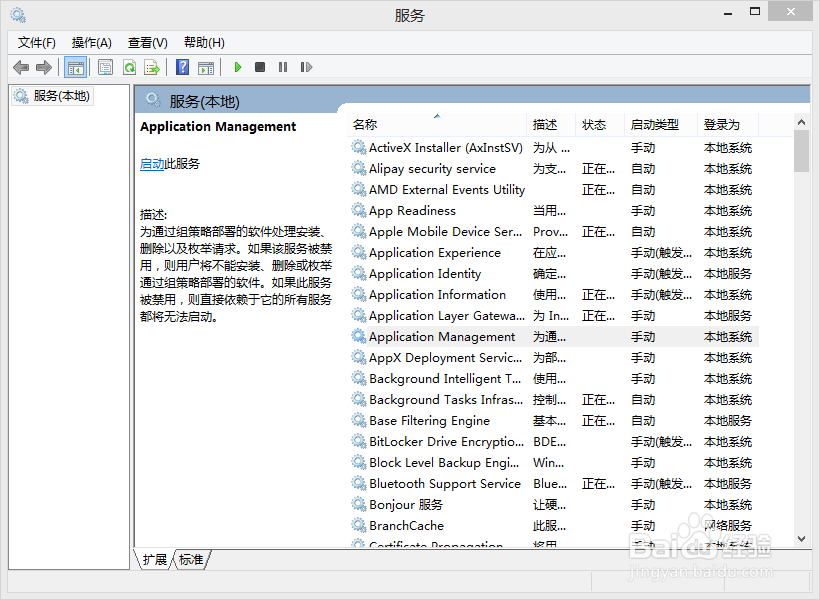The image size is (820, 600).
Task: Select Block Level Backup Engi... service
Action: (553, 462)
